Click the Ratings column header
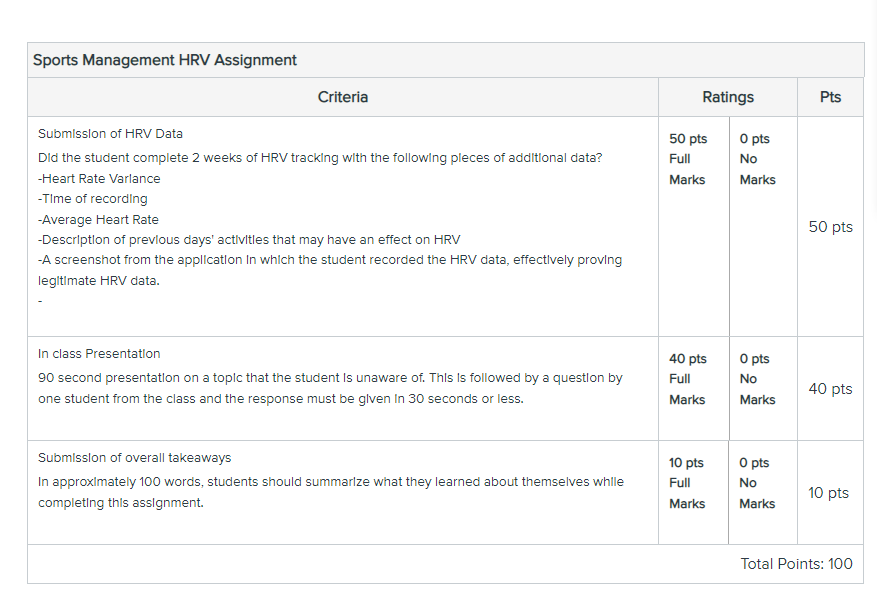This screenshot has height=602, width=877. coord(728,97)
